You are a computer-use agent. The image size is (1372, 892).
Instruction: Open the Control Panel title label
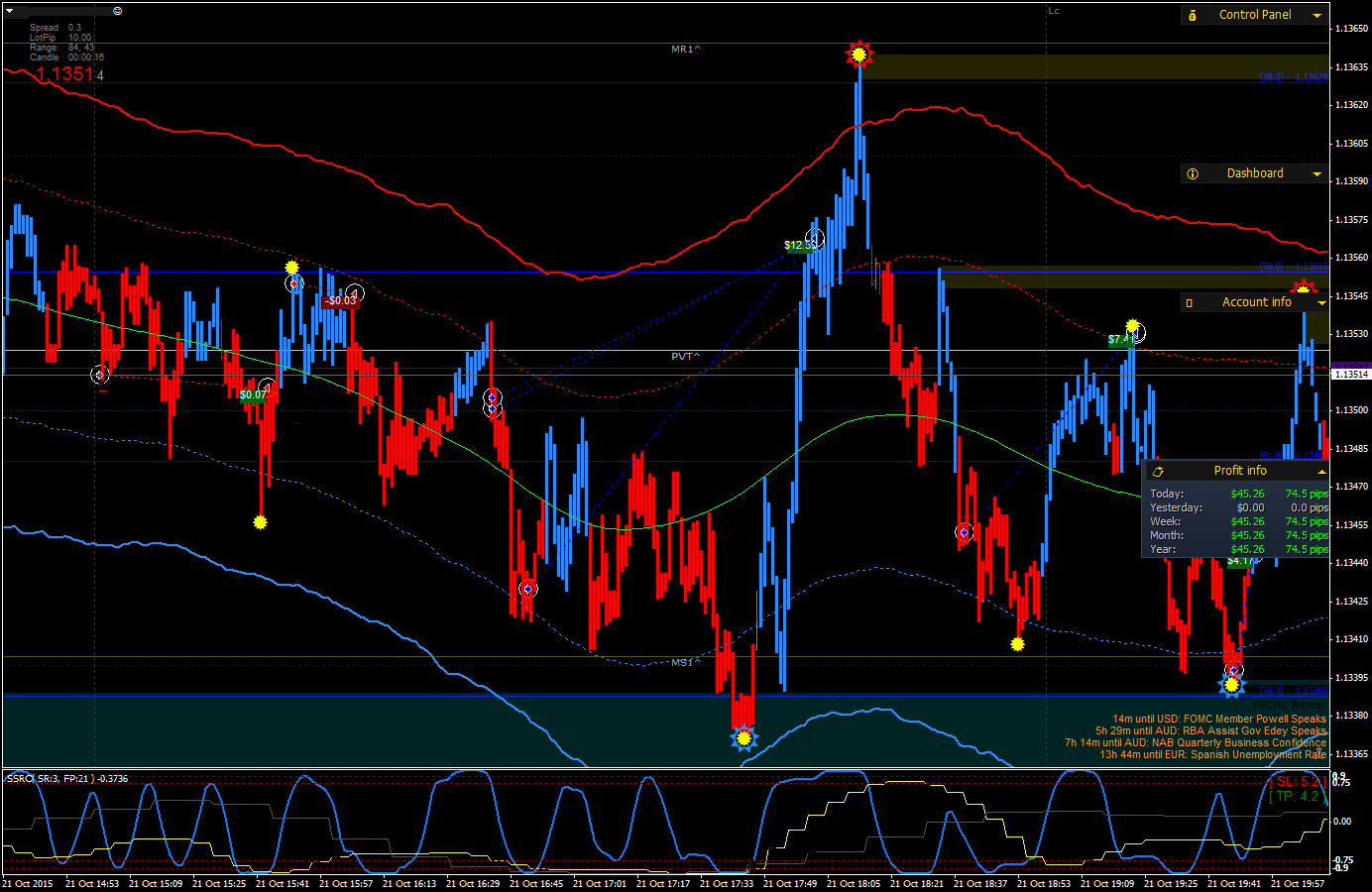coord(1255,15)
